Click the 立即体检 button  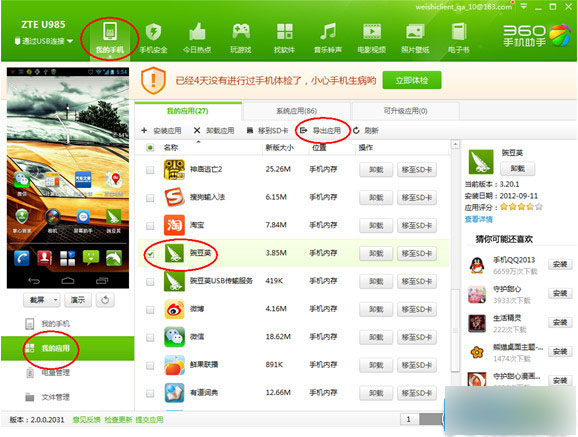click(412, 80)
